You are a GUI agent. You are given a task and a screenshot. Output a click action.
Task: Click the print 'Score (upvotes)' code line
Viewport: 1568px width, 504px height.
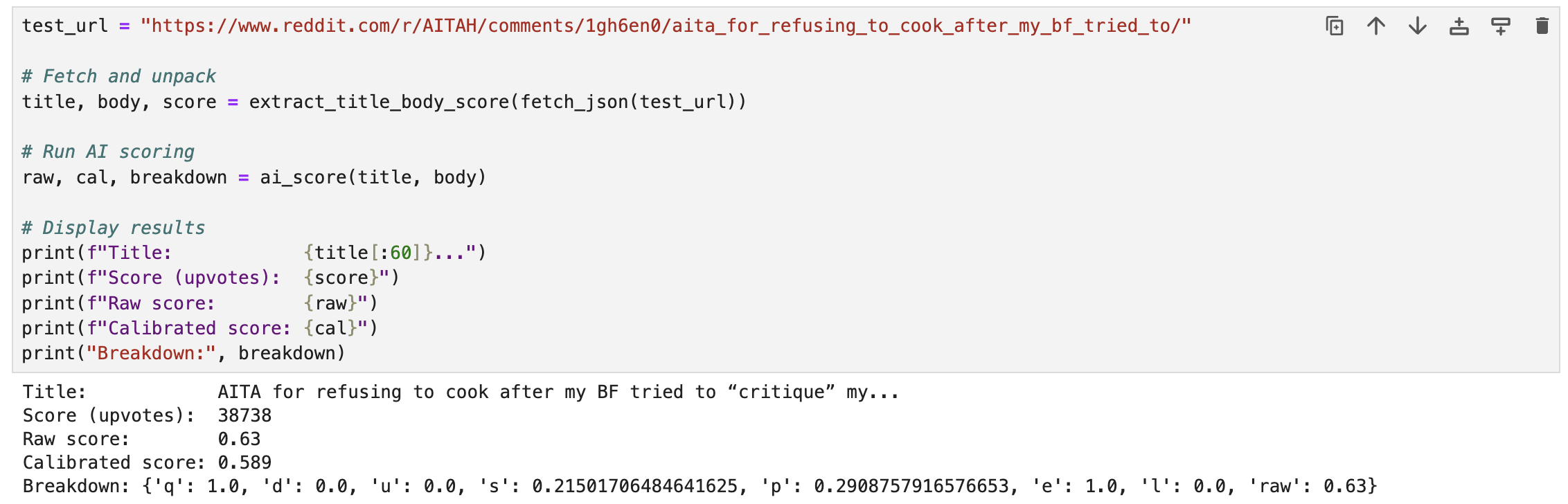pyautogui.click(x=210, y=278)
